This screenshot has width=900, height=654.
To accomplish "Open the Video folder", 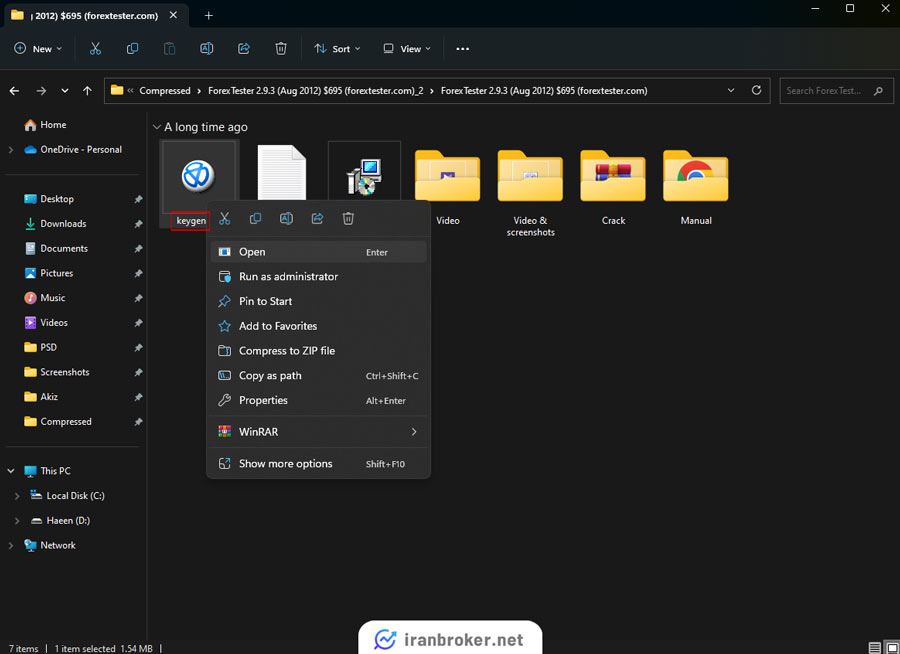I will 448,176.
